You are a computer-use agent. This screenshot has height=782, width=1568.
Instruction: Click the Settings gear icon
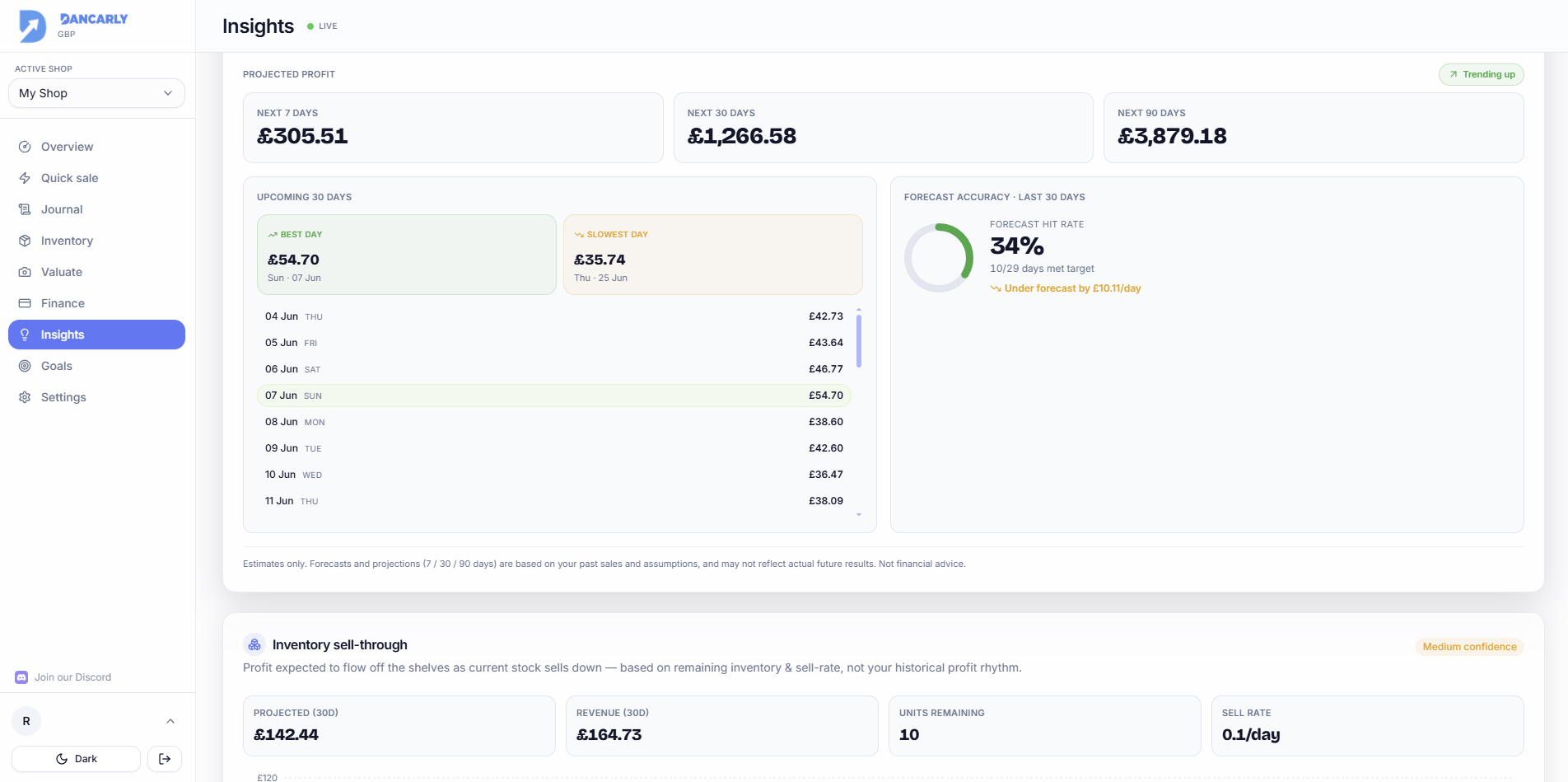pos(25,397)
